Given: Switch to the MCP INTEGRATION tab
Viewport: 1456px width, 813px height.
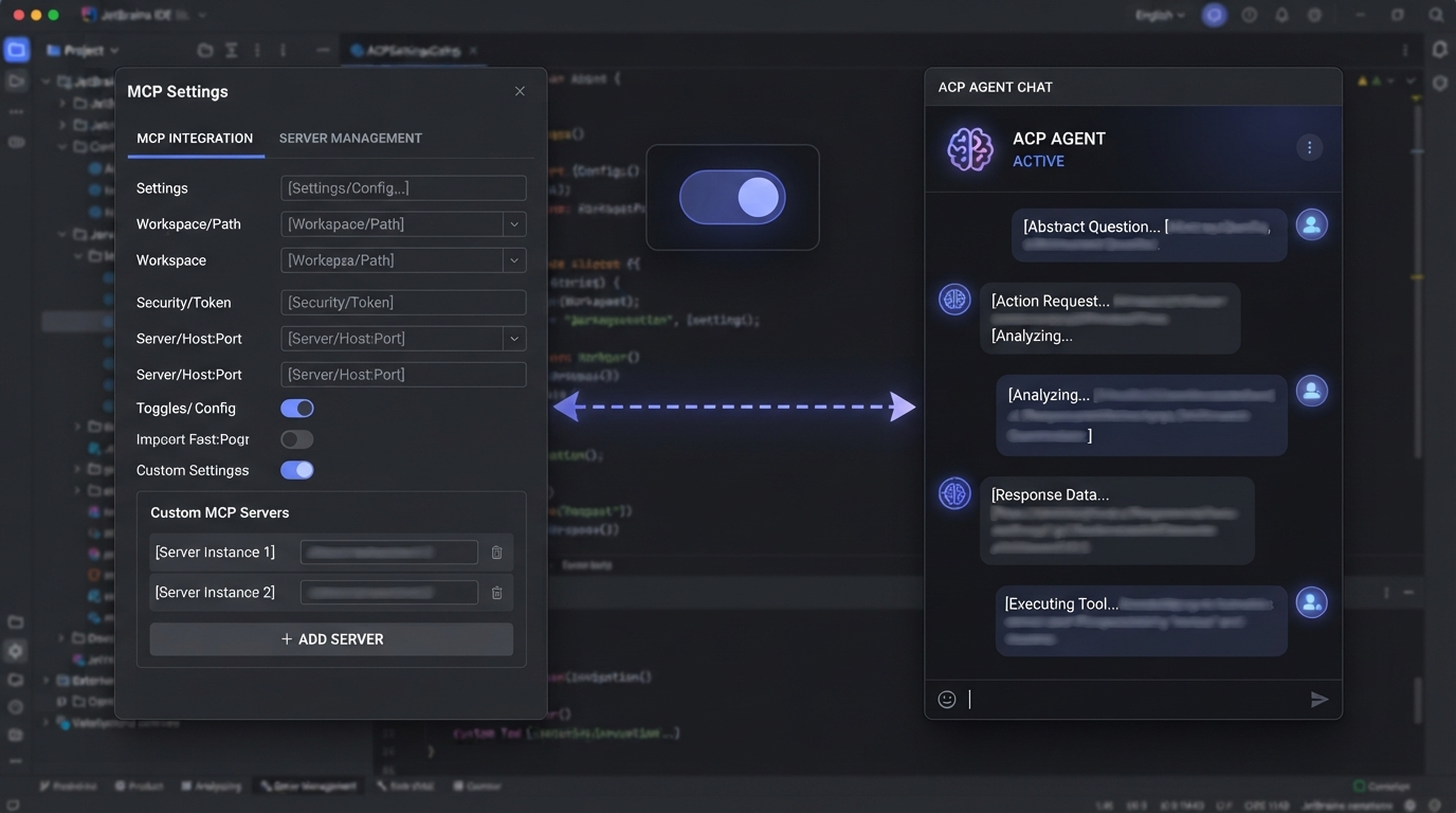Looking at the screenshot, I should [195, 138].
